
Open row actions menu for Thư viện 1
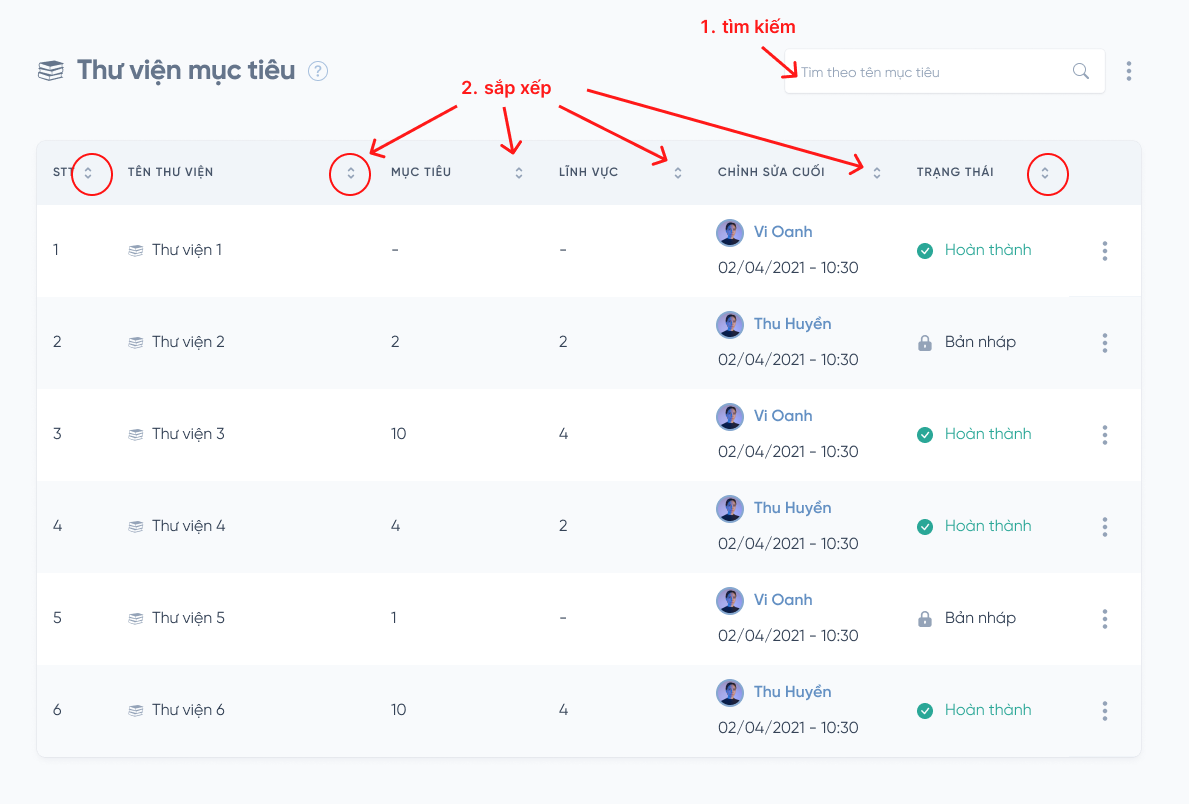[1105, 250]
